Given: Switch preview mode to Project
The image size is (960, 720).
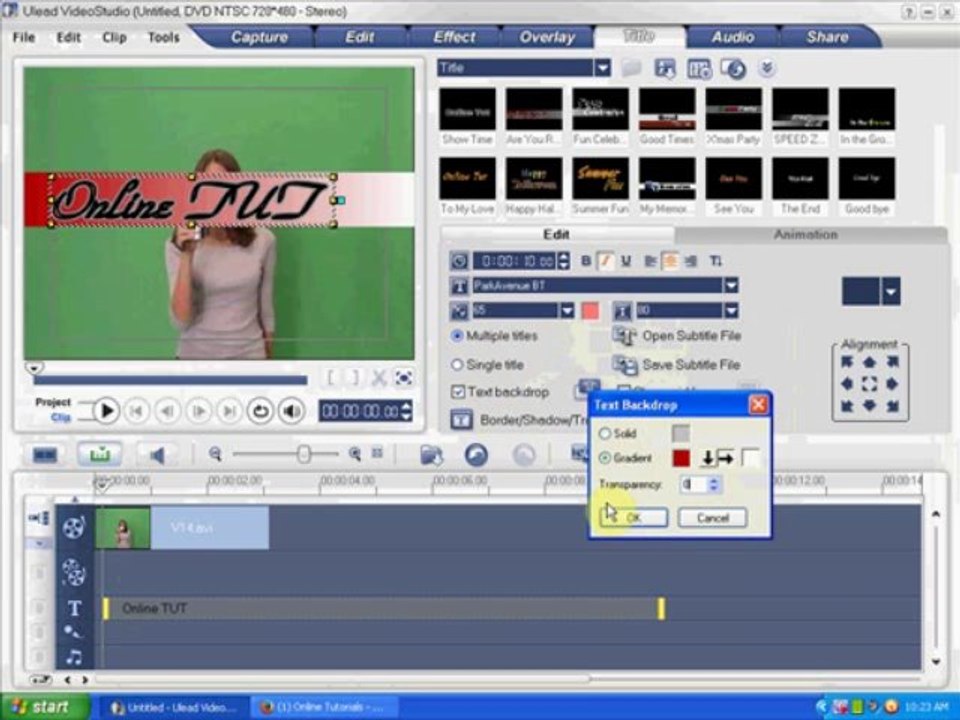Looking at the screenshot, I should click(x=53, y=402).
